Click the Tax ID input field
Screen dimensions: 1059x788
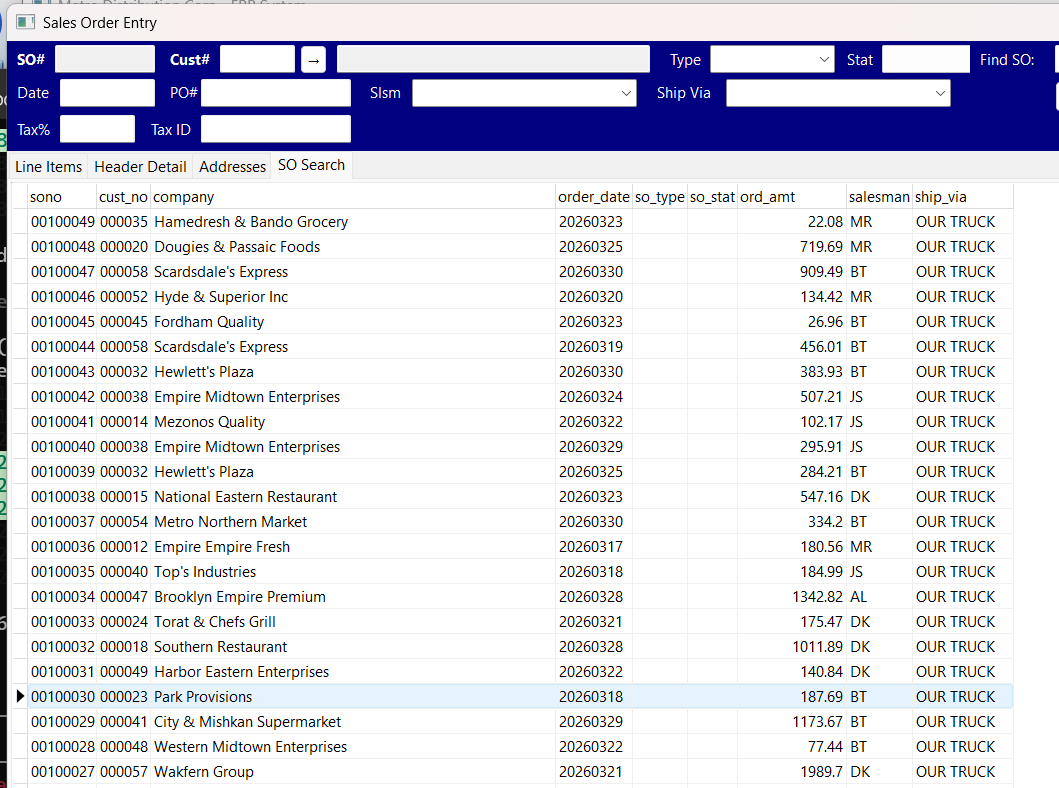point(275,128)
